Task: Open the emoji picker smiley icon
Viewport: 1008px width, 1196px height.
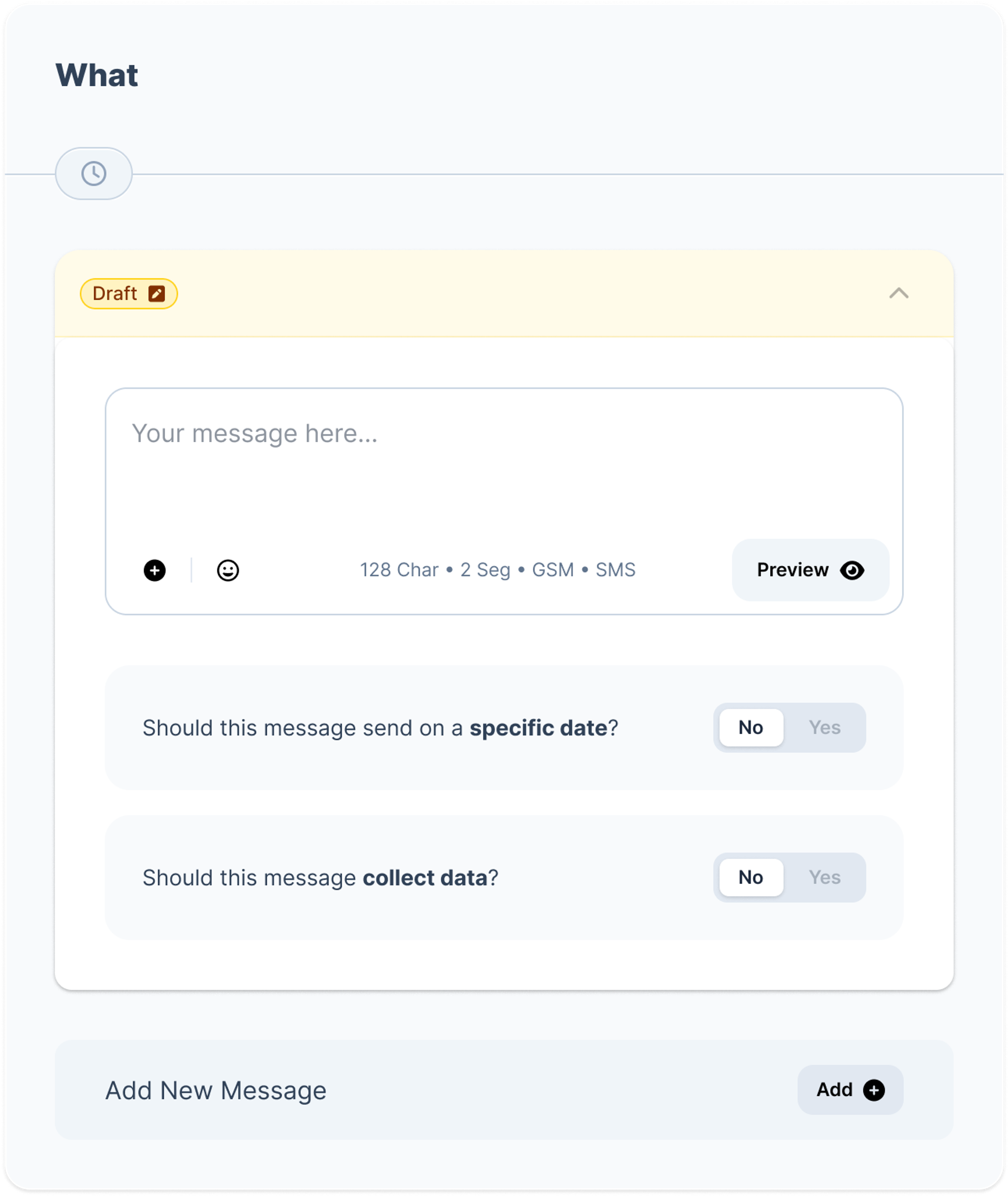Action: tap(227, 570)
